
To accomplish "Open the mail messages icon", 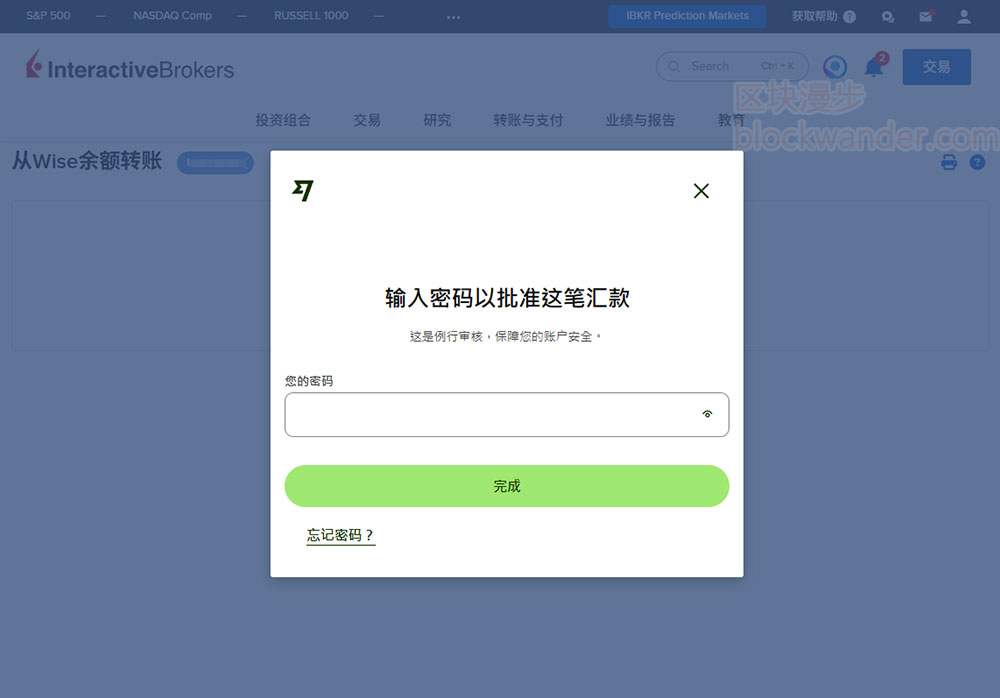I will click(x=926, y=17).
